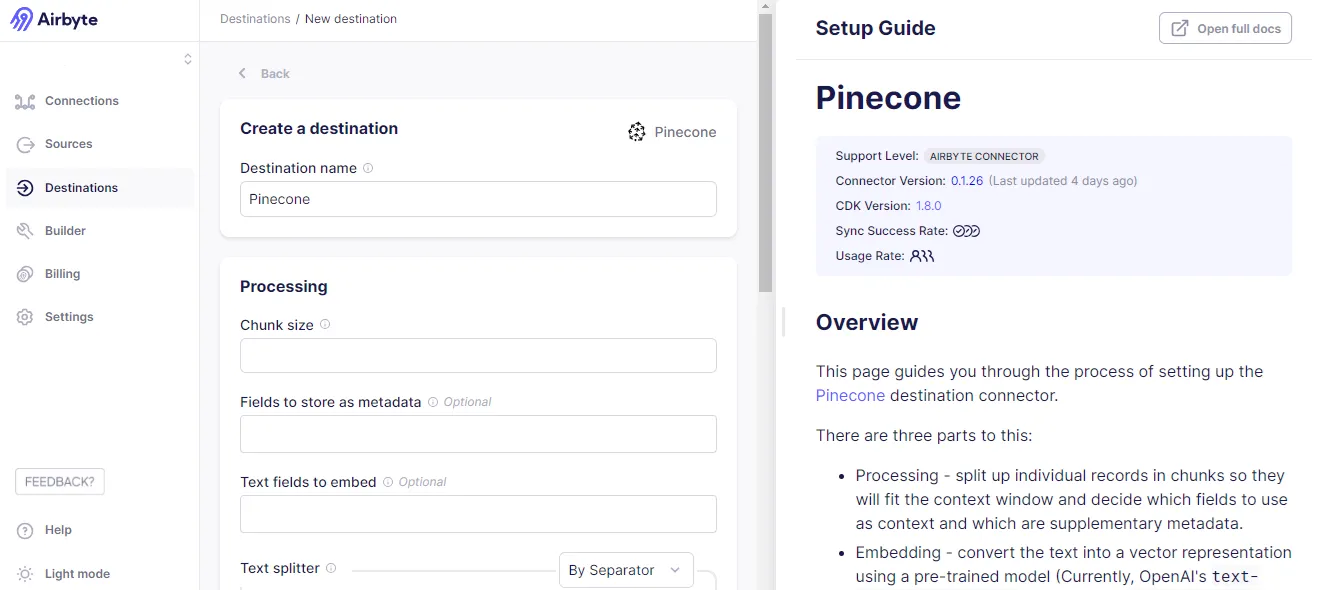Open the Builder menu item label
The height and width of the screenshot is (590, 1326).
[x=65, y=231]
